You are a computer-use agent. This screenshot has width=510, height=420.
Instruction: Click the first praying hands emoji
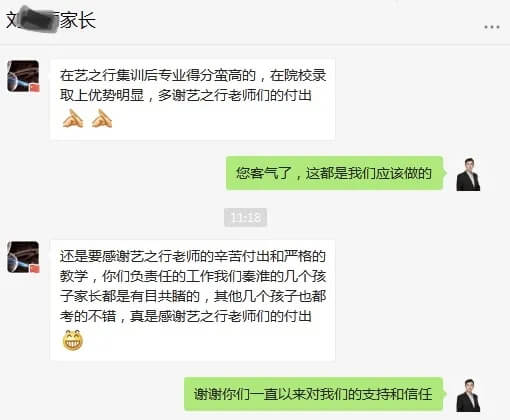[x=73, y=118]
